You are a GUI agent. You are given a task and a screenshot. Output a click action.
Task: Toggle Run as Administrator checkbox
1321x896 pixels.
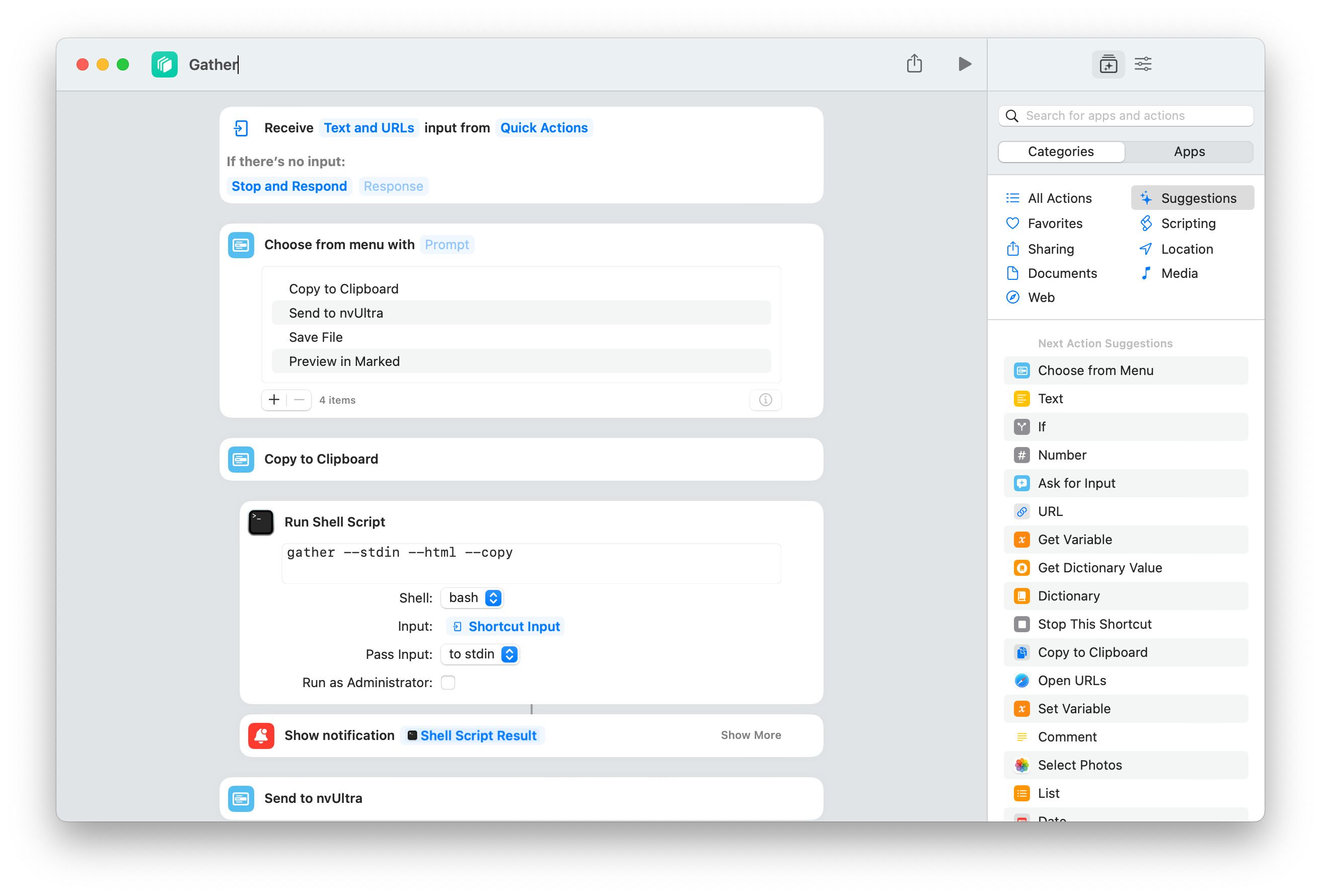point(448,682)
